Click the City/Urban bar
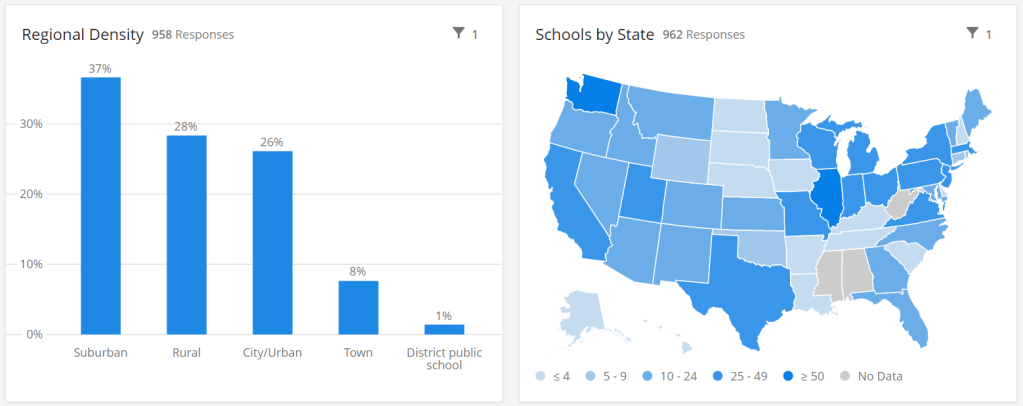The image size is (1023, 406). [272, 242]
